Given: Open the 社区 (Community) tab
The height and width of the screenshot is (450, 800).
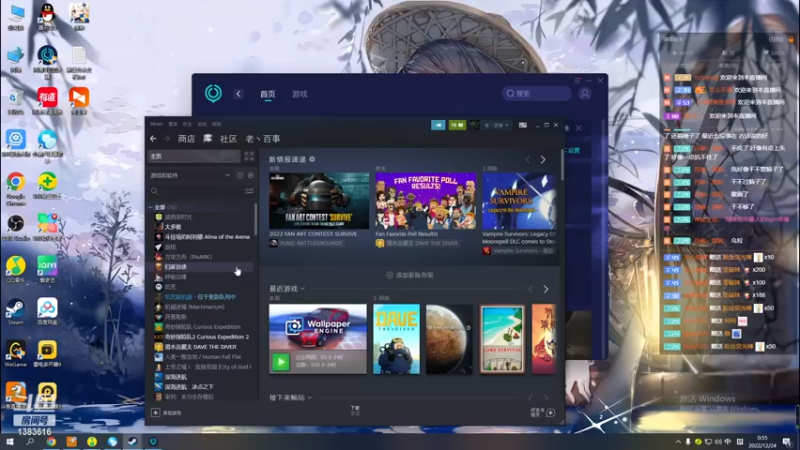Looking at the screenshot, I should (229, 139).
